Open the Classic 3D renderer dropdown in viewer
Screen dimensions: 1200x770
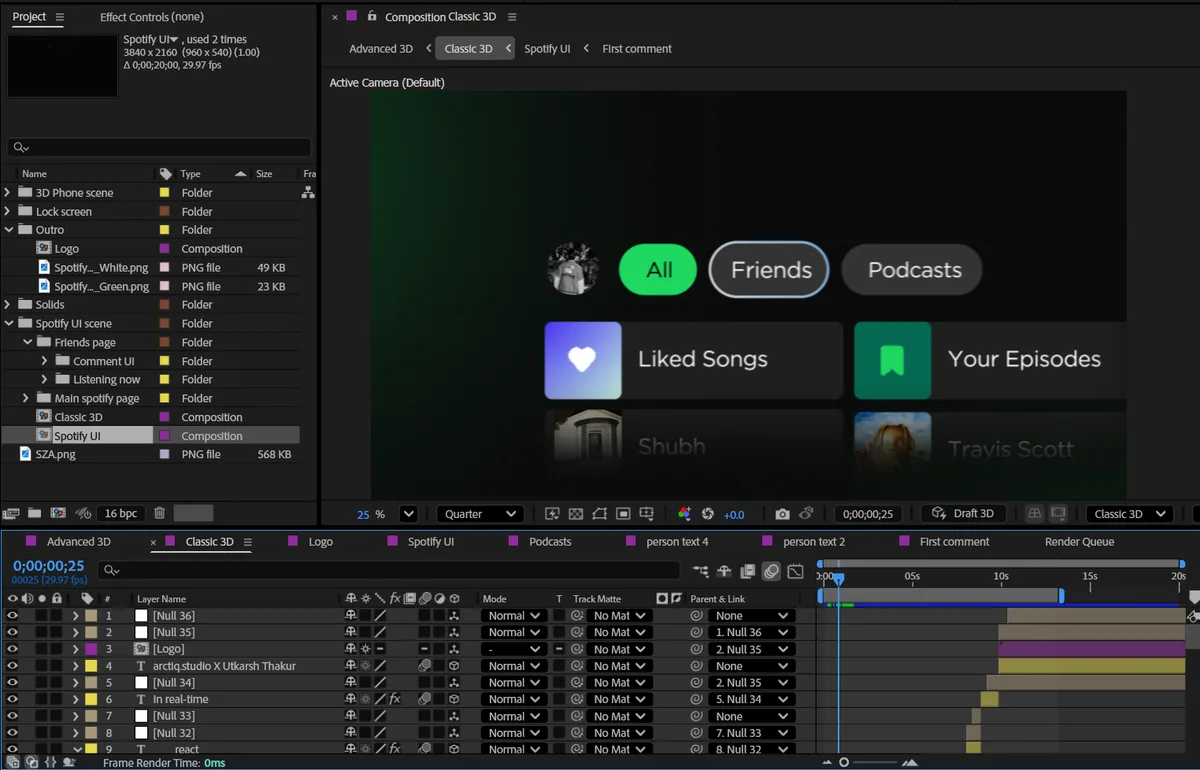click(1129, 514)
